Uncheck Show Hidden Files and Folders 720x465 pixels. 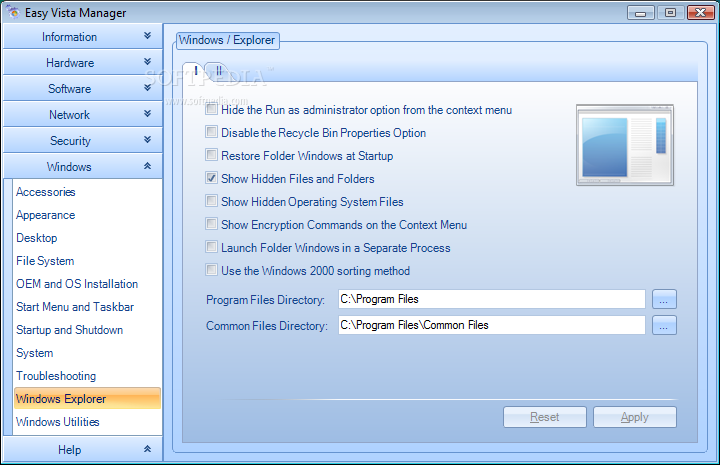click(211, 178)
